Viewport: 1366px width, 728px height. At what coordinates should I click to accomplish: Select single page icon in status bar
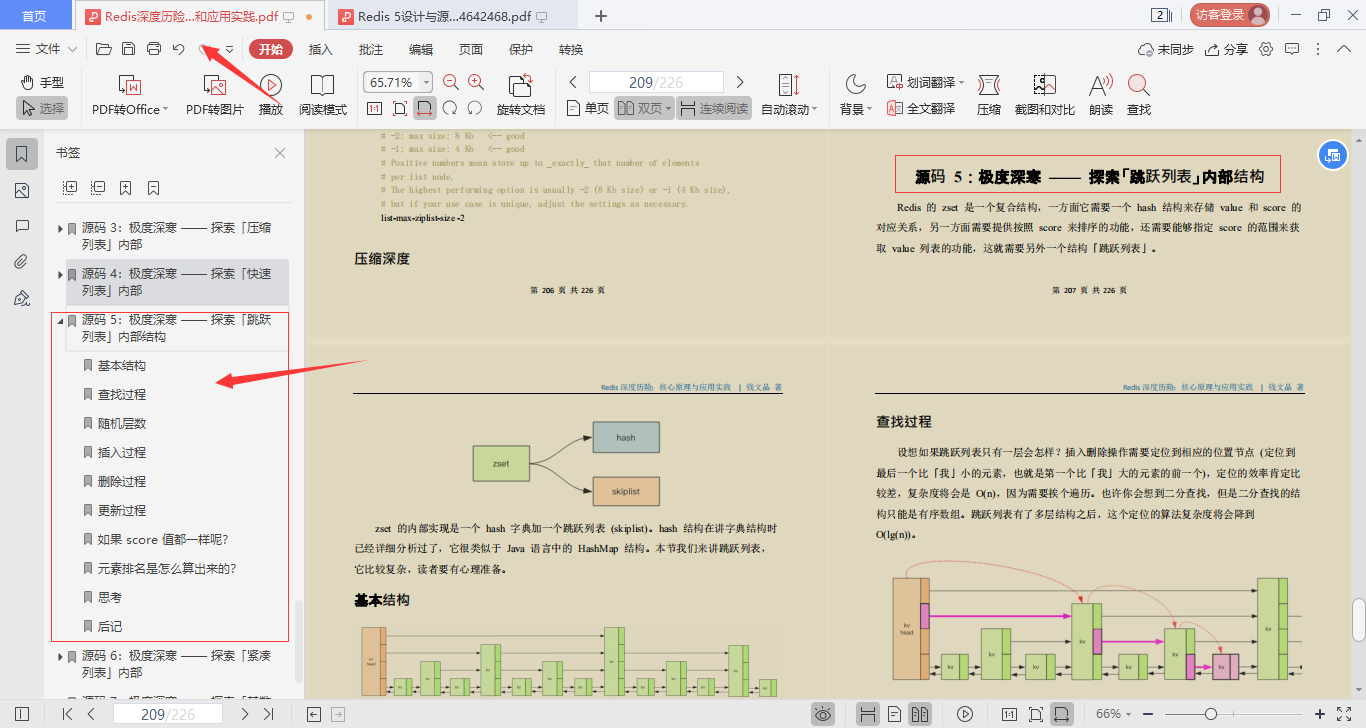[x=894, y=714]
